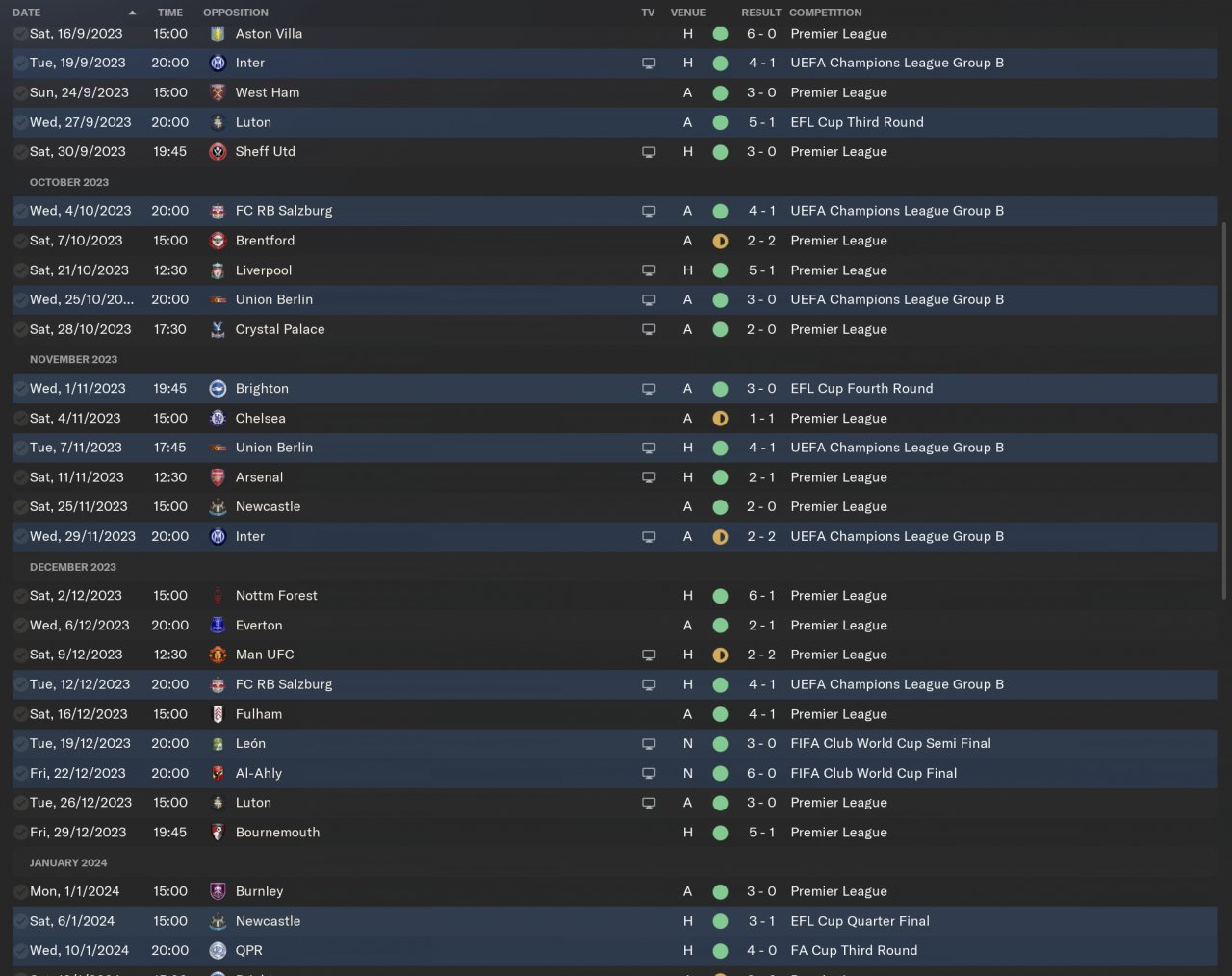The width and height of the screenshot is (1232, 976).
Task: Toggle the checkmark on Mon 1/1/2024 Burnley row
Action: tap(20, 891)
